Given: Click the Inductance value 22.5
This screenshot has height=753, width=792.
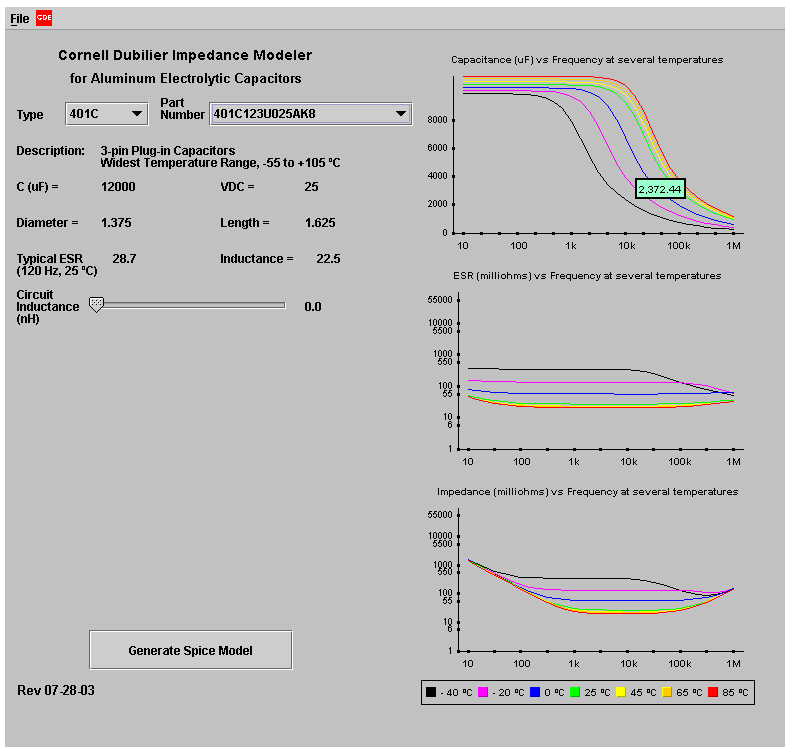Looking at the screenshot, I should point(328,259).
